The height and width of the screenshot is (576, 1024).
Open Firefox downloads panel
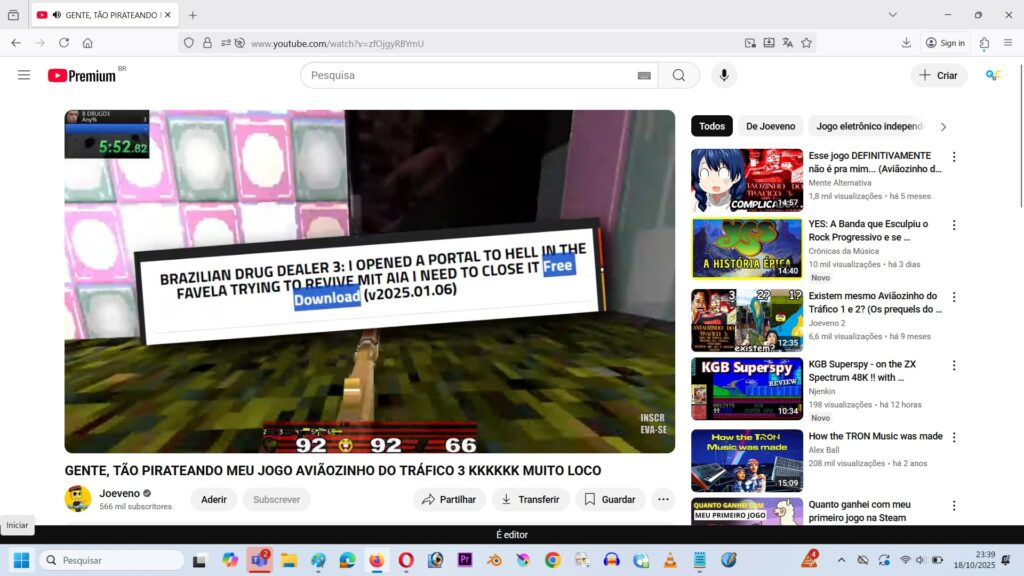(906, 43)
